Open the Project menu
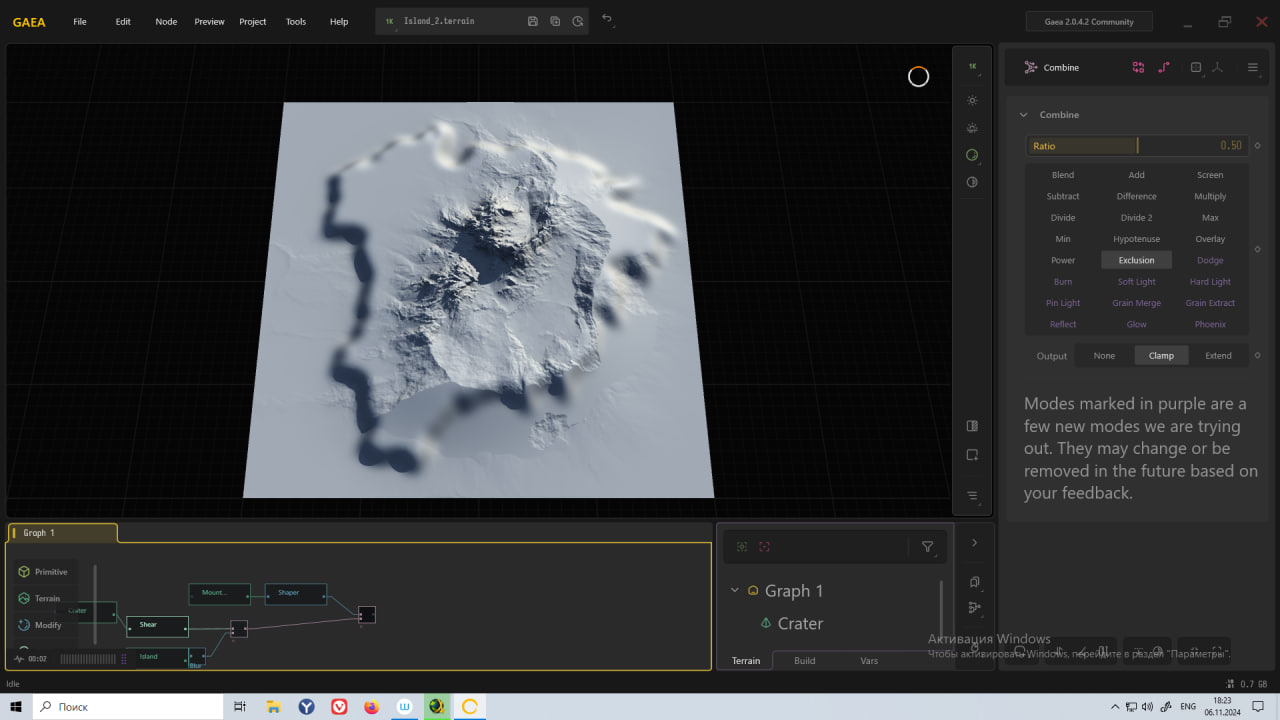1280x720 pixels. coord(253,21)
